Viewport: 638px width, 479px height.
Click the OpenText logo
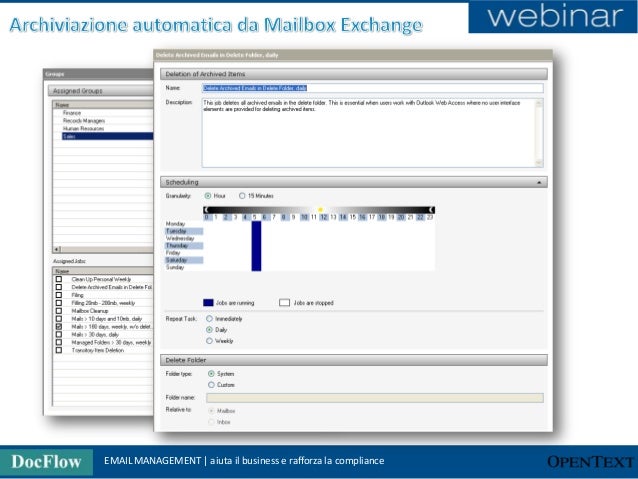pos(590,462)
